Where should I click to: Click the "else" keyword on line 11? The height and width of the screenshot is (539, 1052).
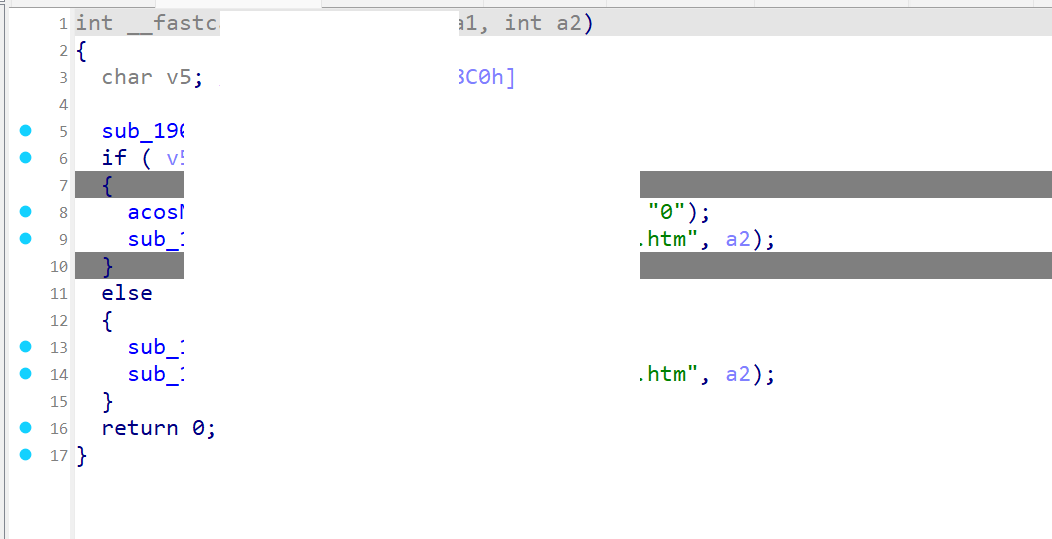pos(127,293)
